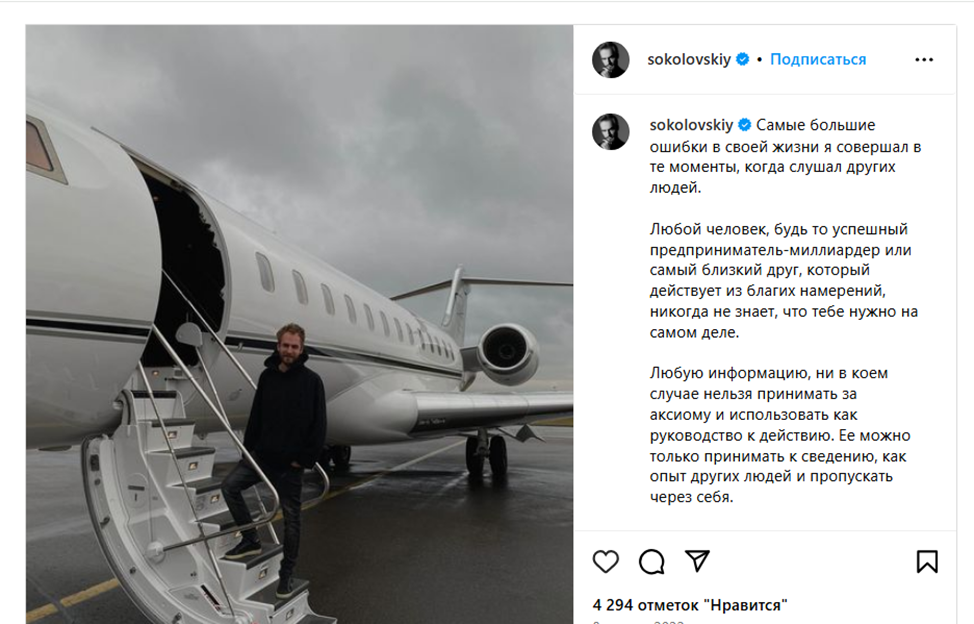Like the post with the heart icon
This screenshot has height=624, width=974.
click(x=606, y=562)
